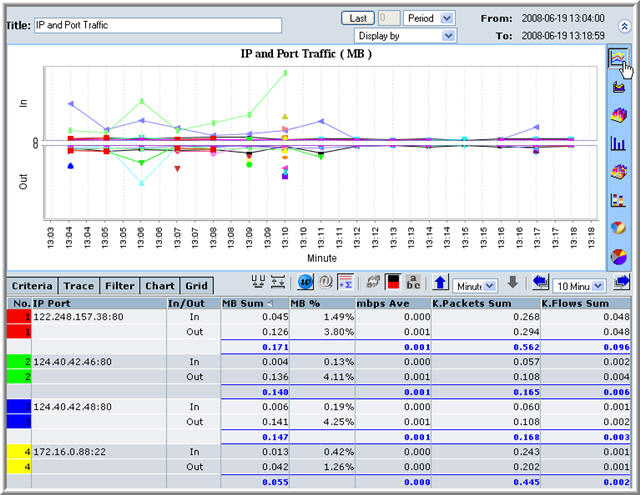Switch to the Filter tab

point(120,286)
